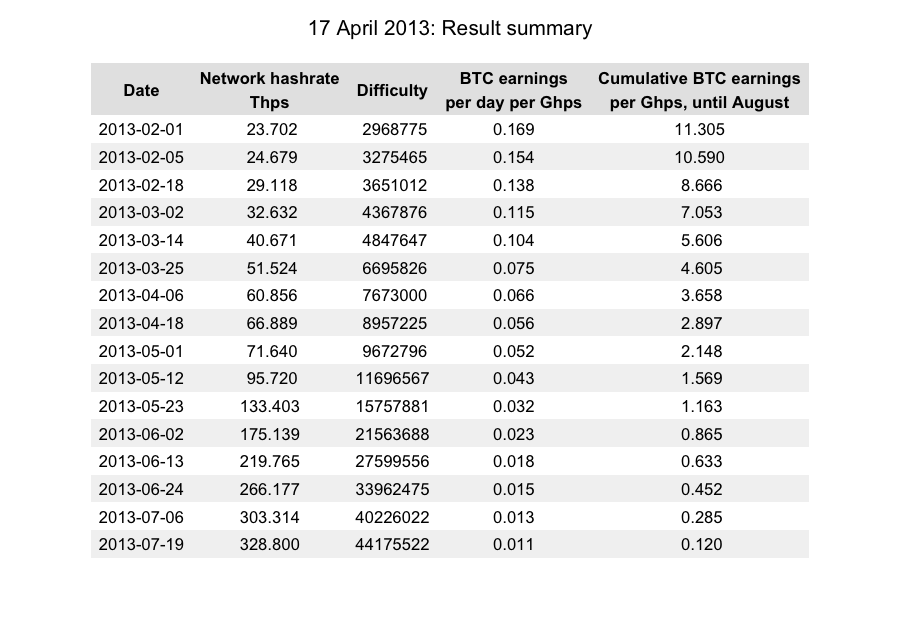Select date cell 2013-04-18
Image resolution: width=900 pixels, height=621 pixels.
click(141, 323)
